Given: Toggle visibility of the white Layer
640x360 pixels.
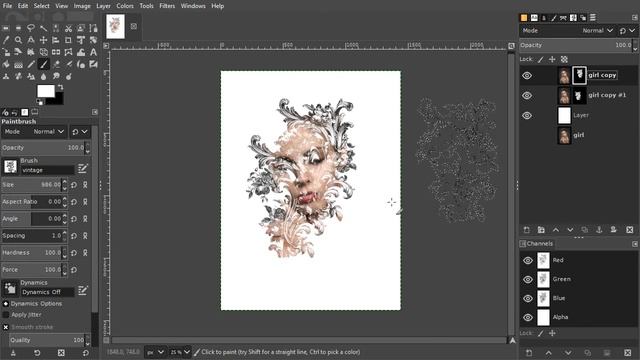Looking at the screenshot, I should tap(527, 116).
